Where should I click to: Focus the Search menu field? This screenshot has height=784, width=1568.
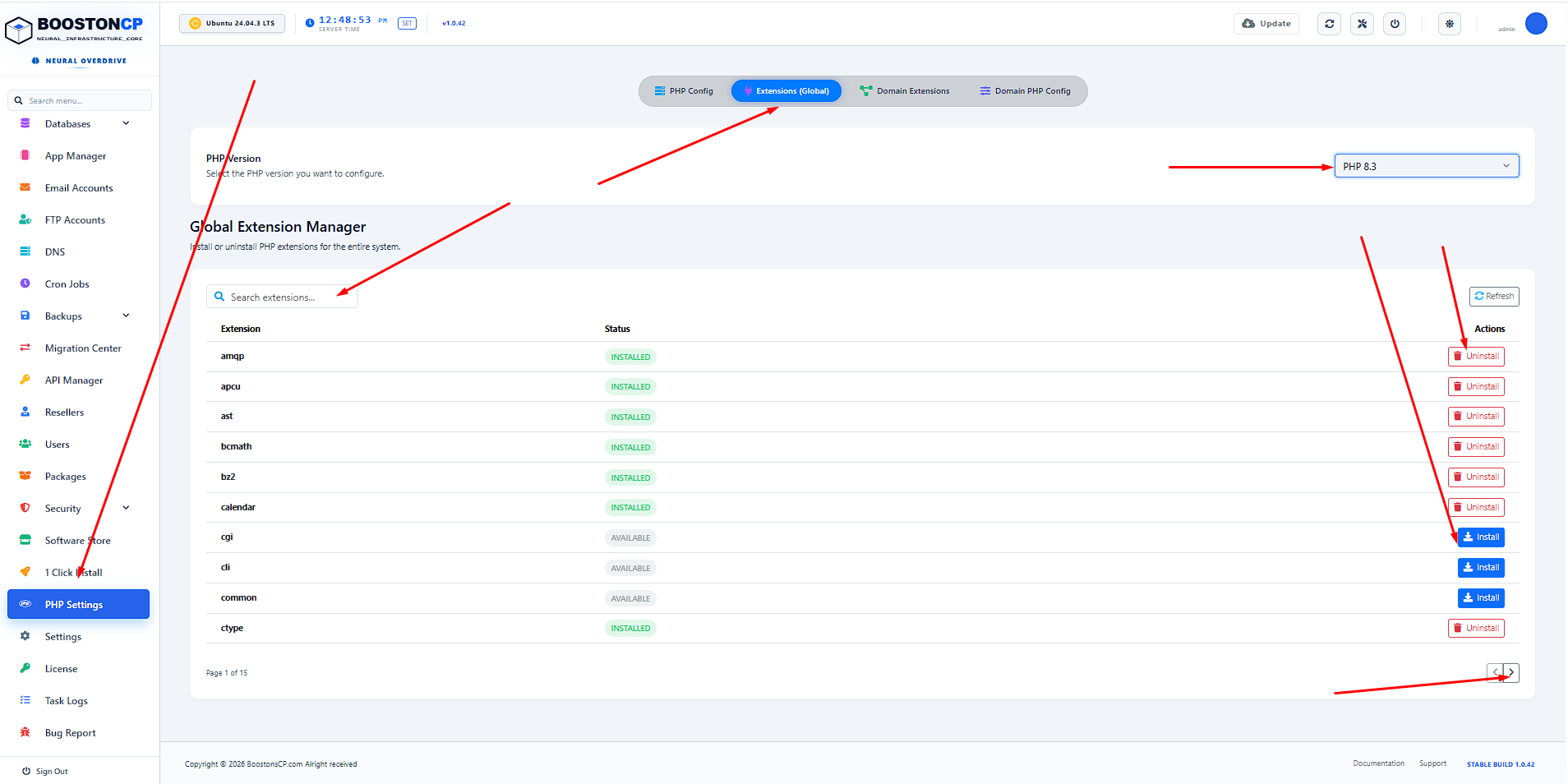(80, 100)
